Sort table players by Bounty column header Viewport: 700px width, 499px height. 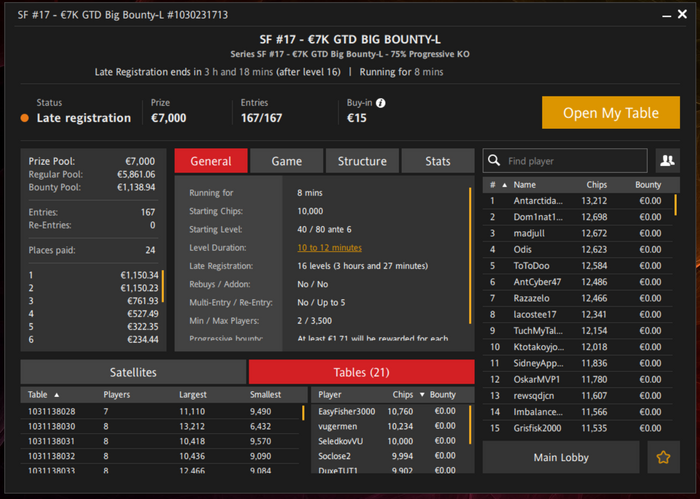442,395
